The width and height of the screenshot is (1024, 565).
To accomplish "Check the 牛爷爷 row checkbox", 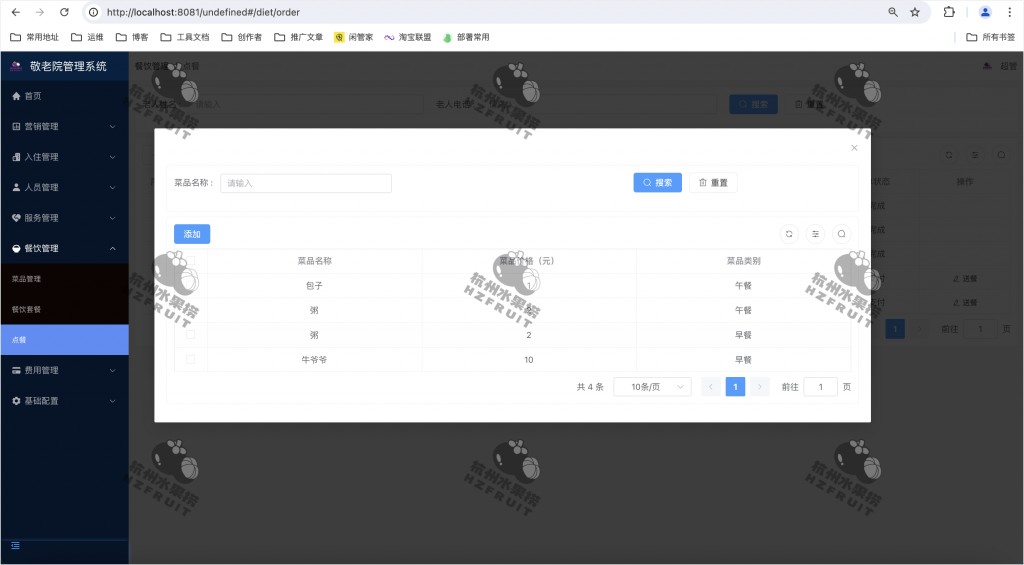I will pyautogui.click(x=191, y=359).
